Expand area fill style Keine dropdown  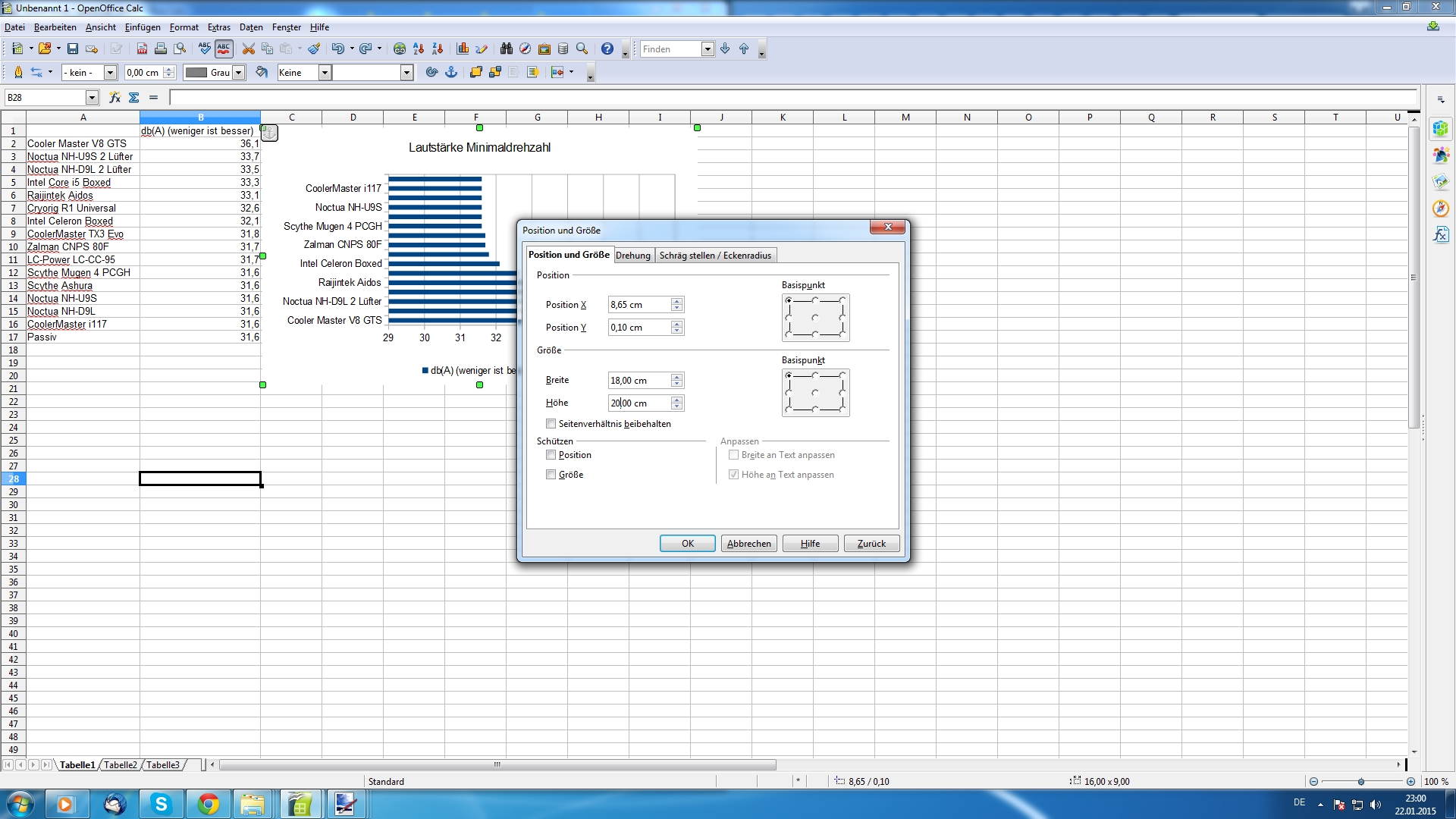325,73
